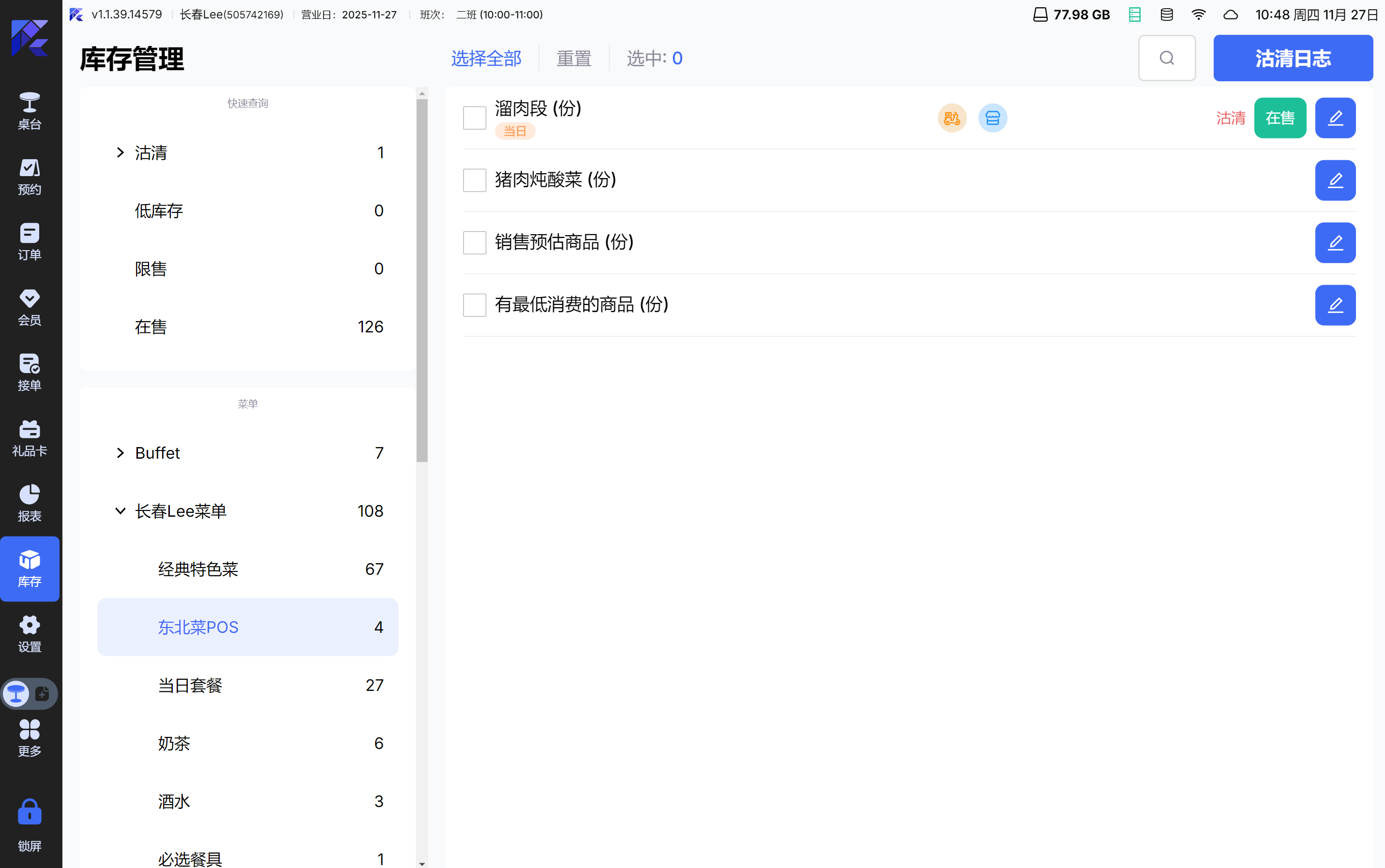Open the 预约 reservations sidebar icon
Viewport: 1385px width, 868px height.
(x=30, y=176)
